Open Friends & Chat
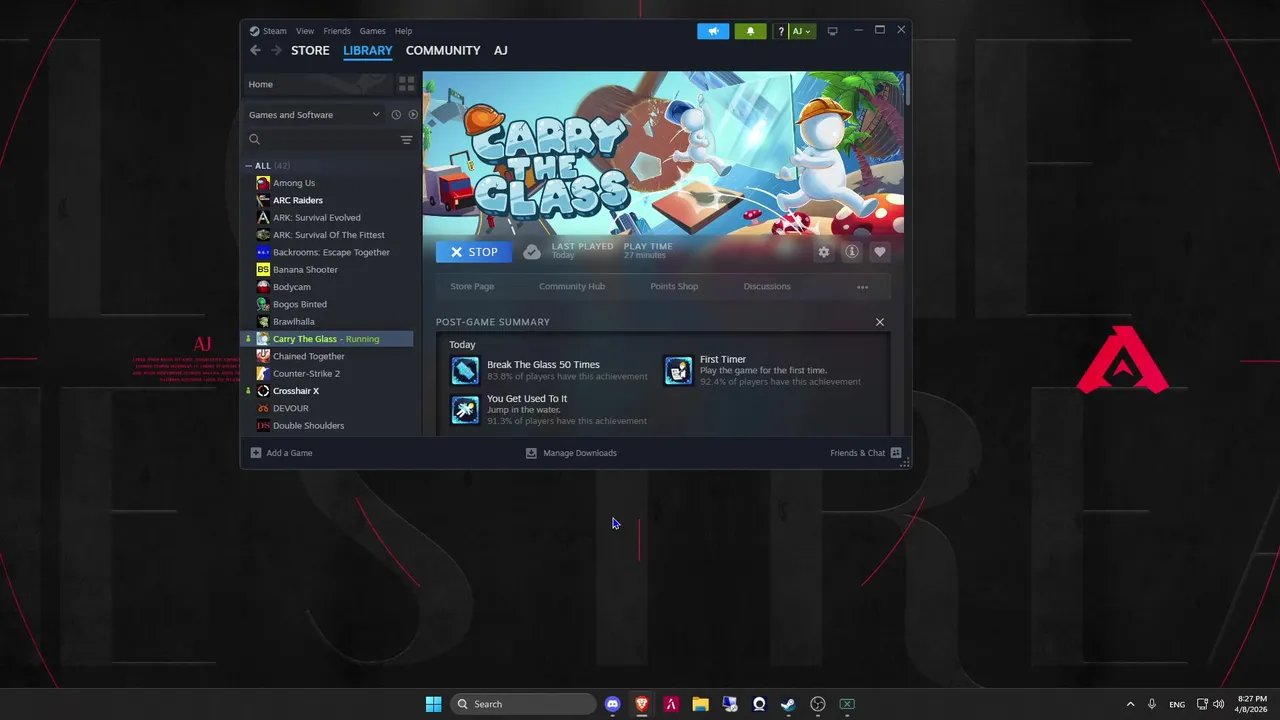Screen dimensions: 1280x720 pyautogui.click(x=866, y=453)
